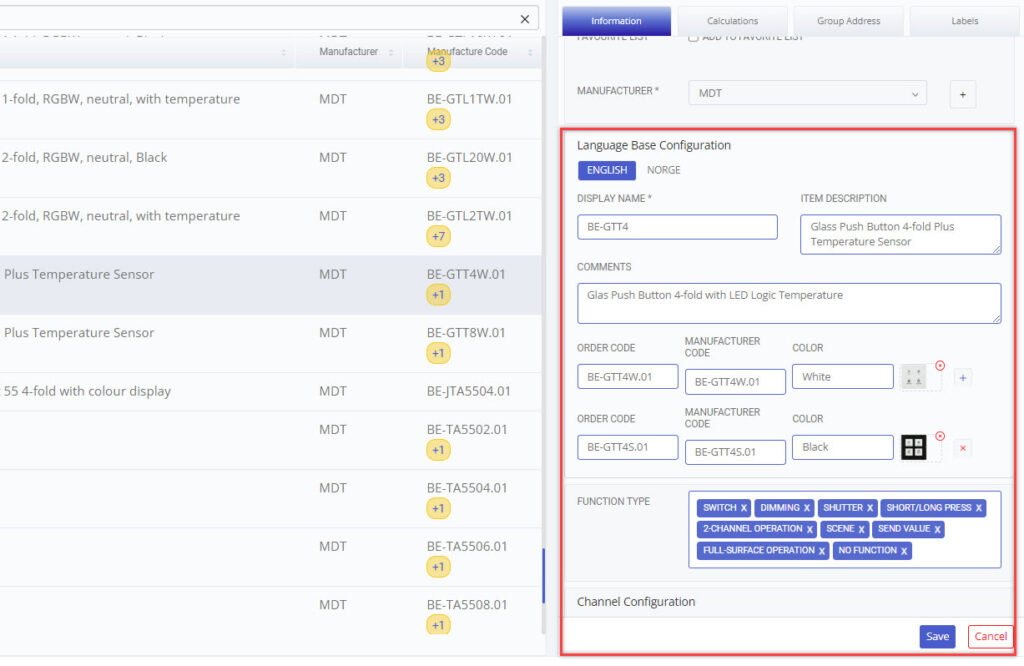Edit the BE-GTT4W.01 manufacturer code field
The width and height of the screenshot is (1024, 666).
(x=735, y=382)
